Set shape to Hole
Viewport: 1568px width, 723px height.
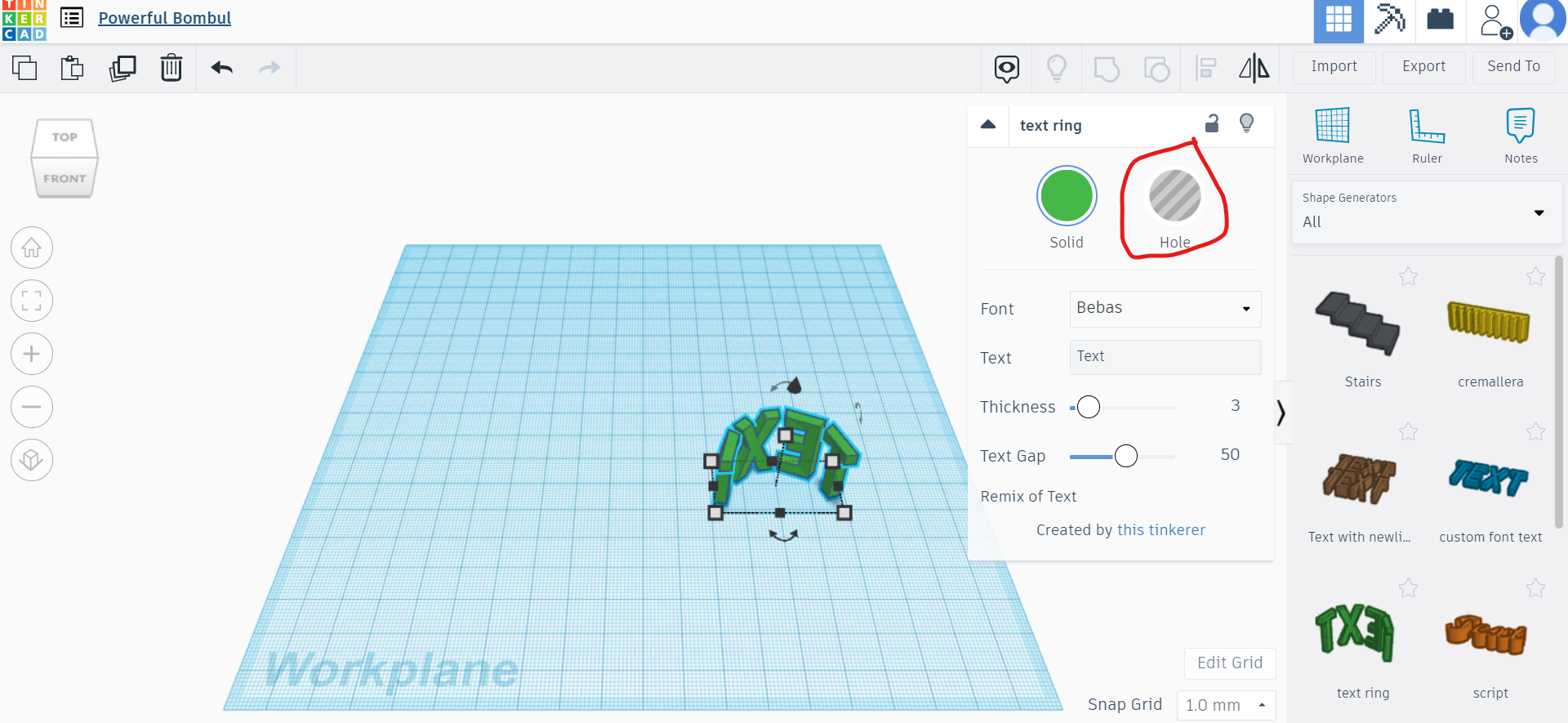pos(1175,196)
